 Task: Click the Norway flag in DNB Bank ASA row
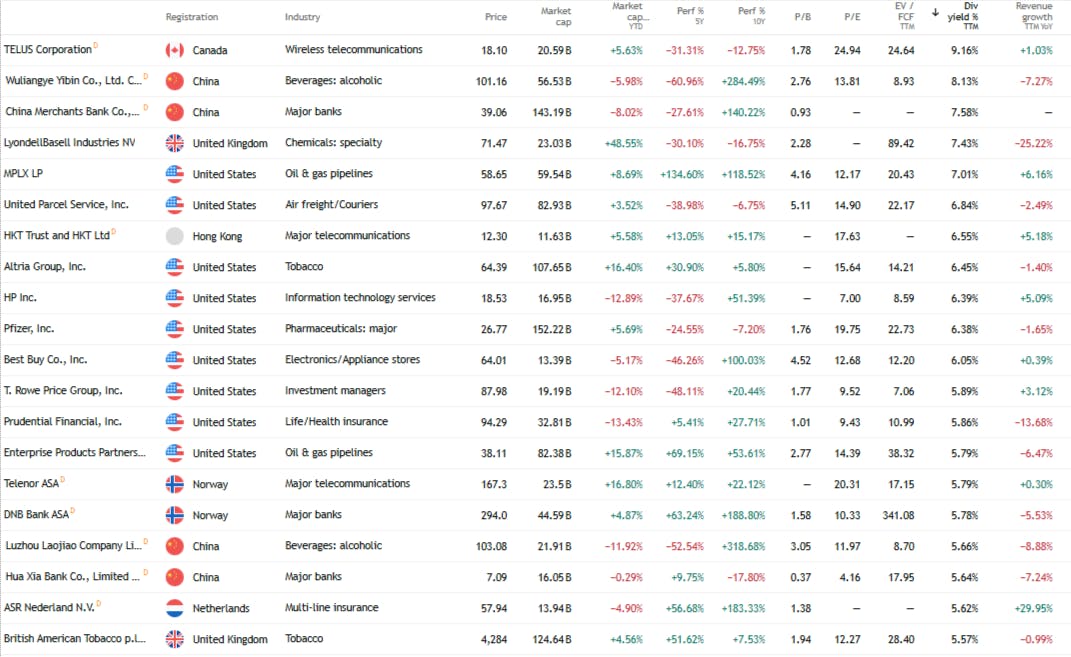click(175, 515)
